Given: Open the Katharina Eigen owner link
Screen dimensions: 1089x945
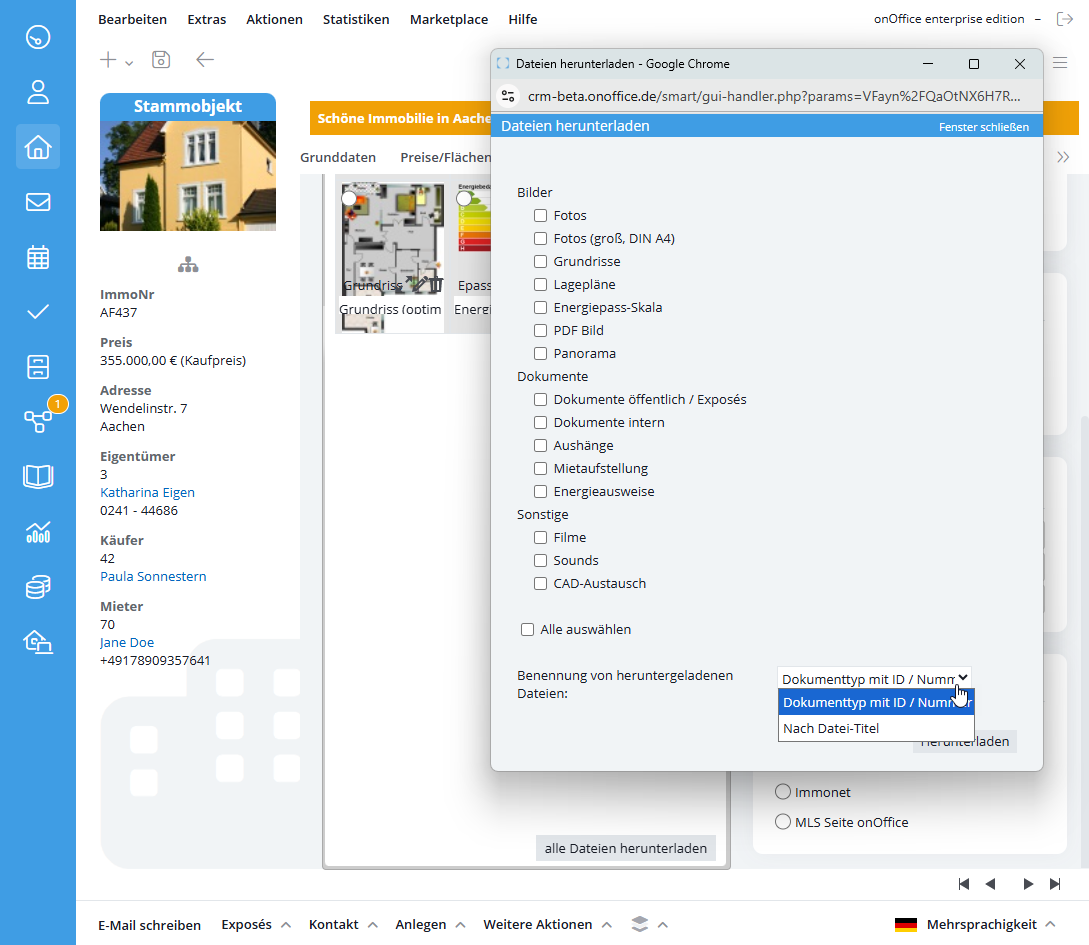Looking at the screenshot, I should click(147, 492).
